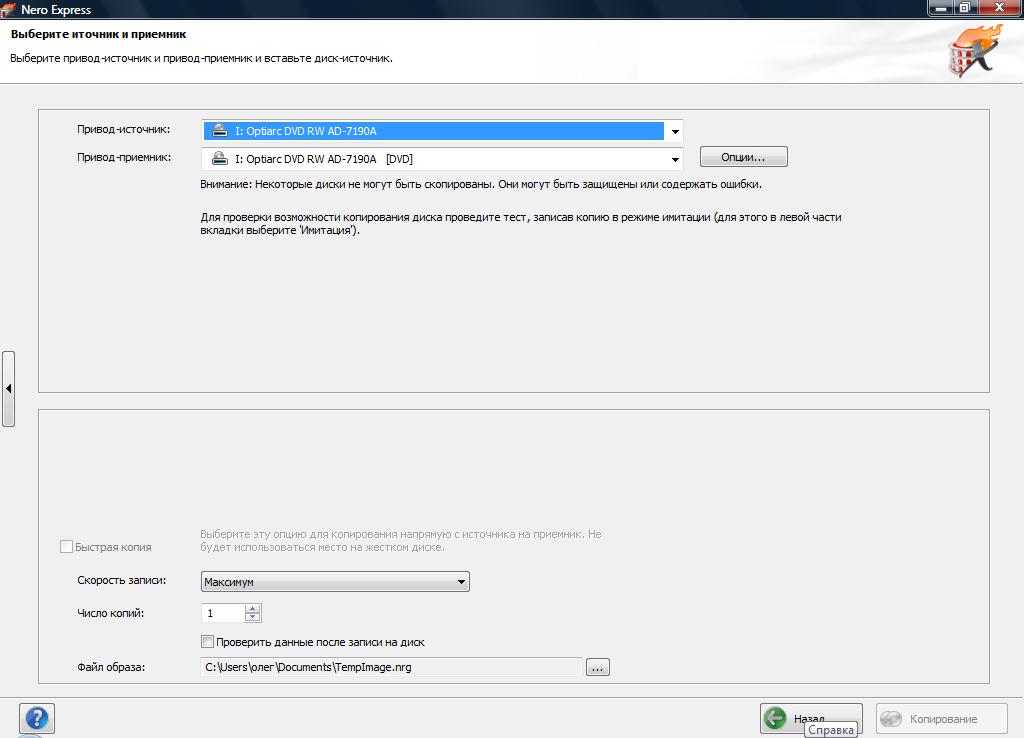Image resolution: width=1024 pixels, height=738 pixels.
Task: Click the blue question mark help icon
Action: click(37, 718)
